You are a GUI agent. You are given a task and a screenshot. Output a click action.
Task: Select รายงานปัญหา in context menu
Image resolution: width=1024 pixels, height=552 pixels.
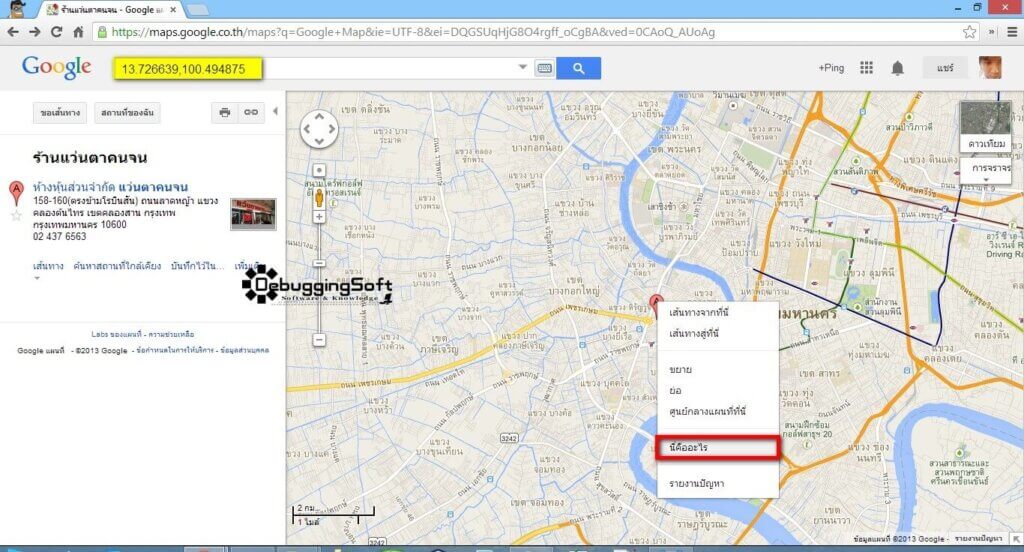(x=697, y=484)
